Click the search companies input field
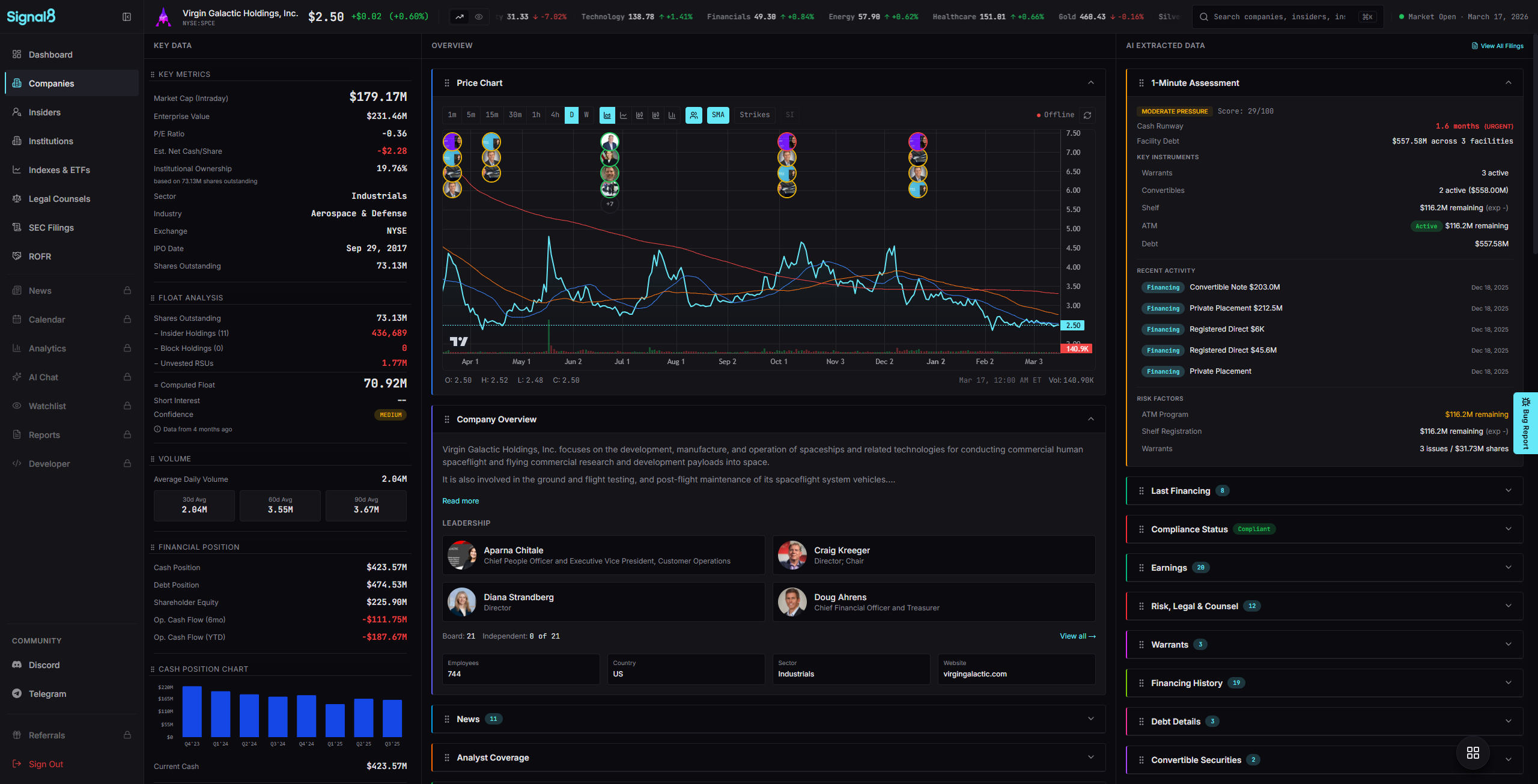The image size is (1538, 784). [1288, 17]
